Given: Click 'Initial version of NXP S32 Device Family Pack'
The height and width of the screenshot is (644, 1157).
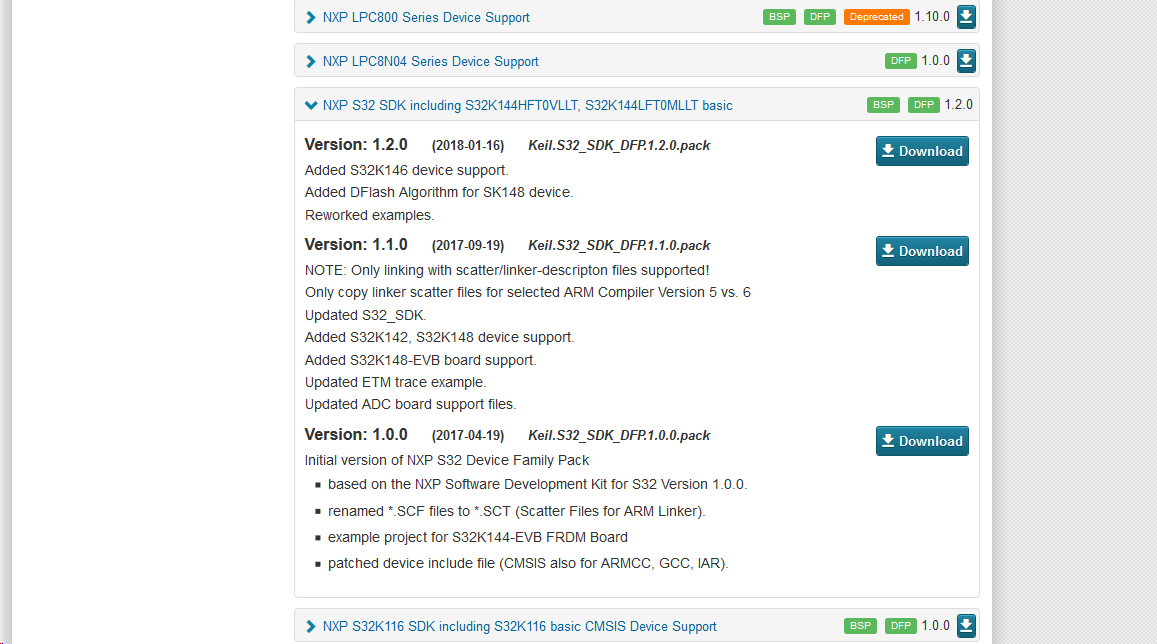Looking at the screenshot, I should (446, 460).
